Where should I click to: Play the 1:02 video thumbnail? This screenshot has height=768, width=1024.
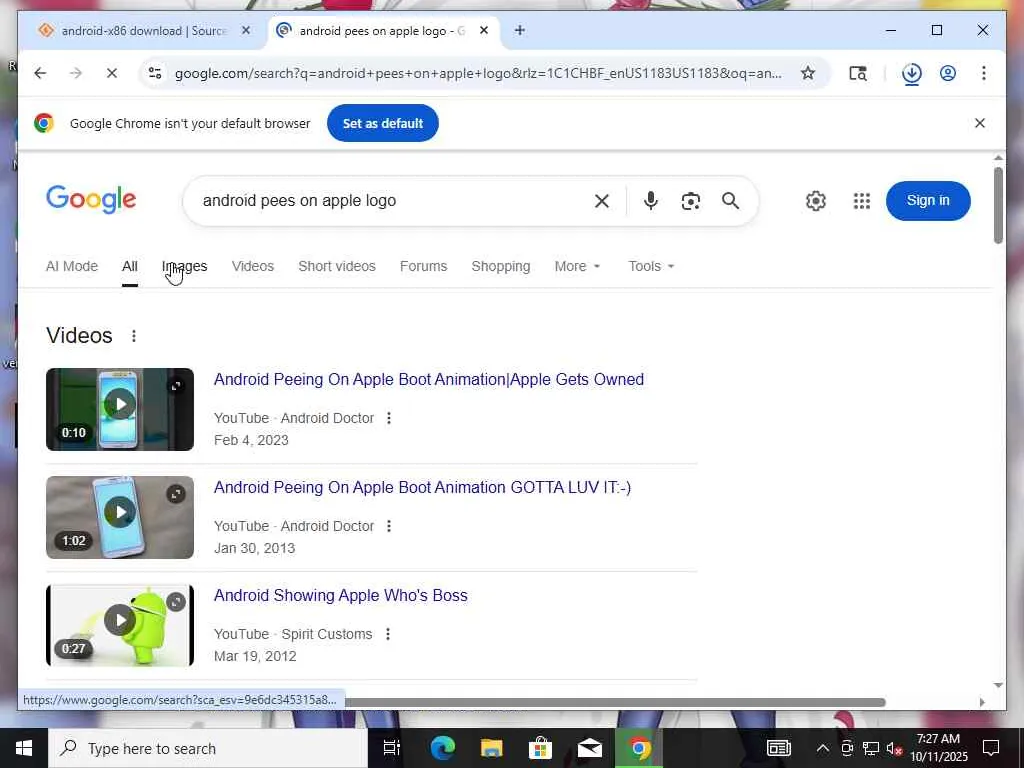click(x=120, y=517)
